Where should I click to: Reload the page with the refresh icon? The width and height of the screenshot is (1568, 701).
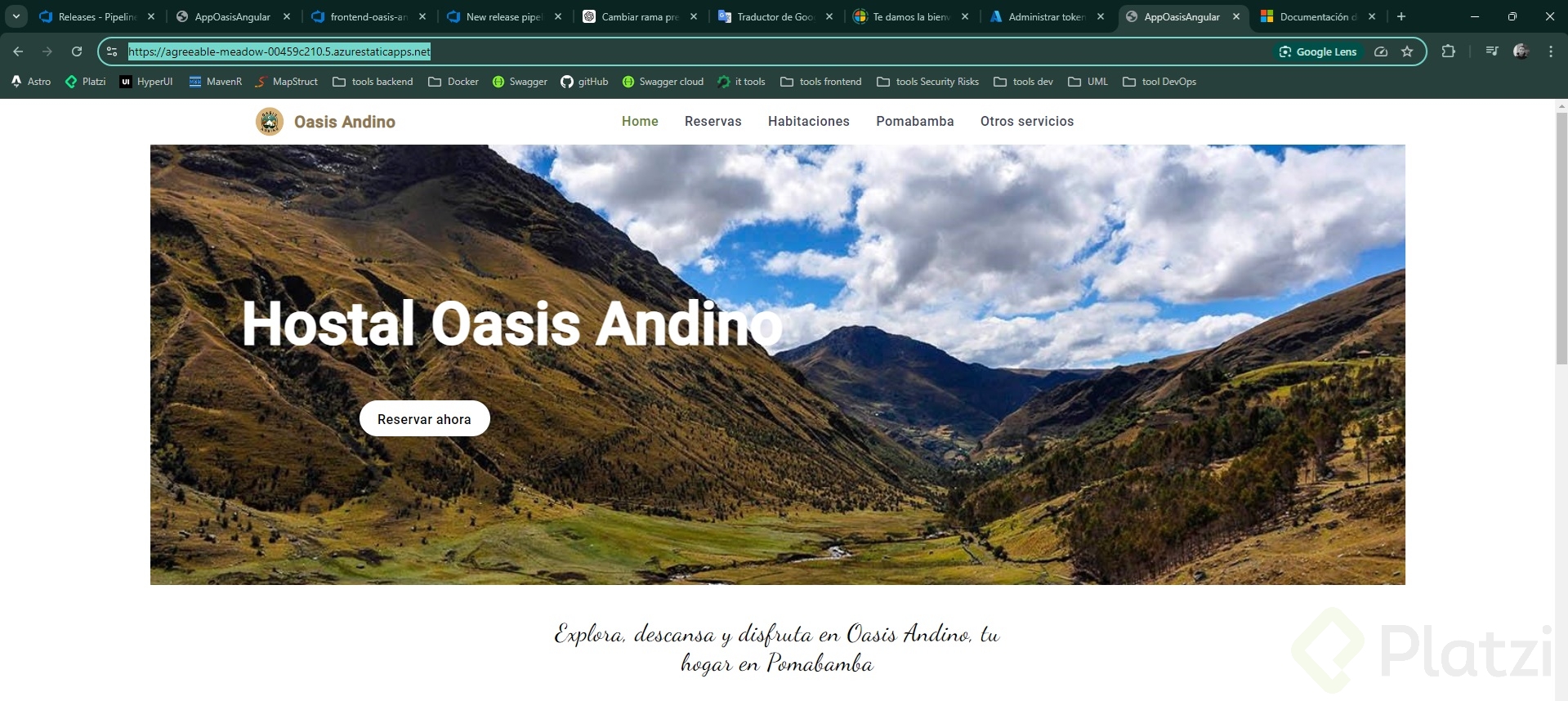click(x=77, y=51)
